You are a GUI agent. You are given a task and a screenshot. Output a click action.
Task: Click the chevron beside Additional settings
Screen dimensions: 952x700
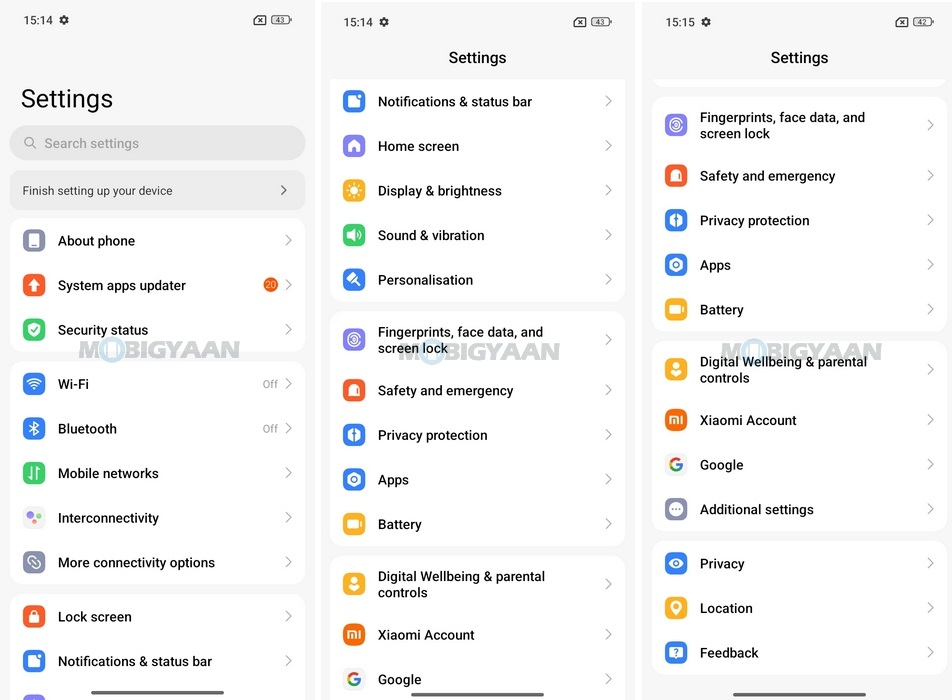coord(930,509)
